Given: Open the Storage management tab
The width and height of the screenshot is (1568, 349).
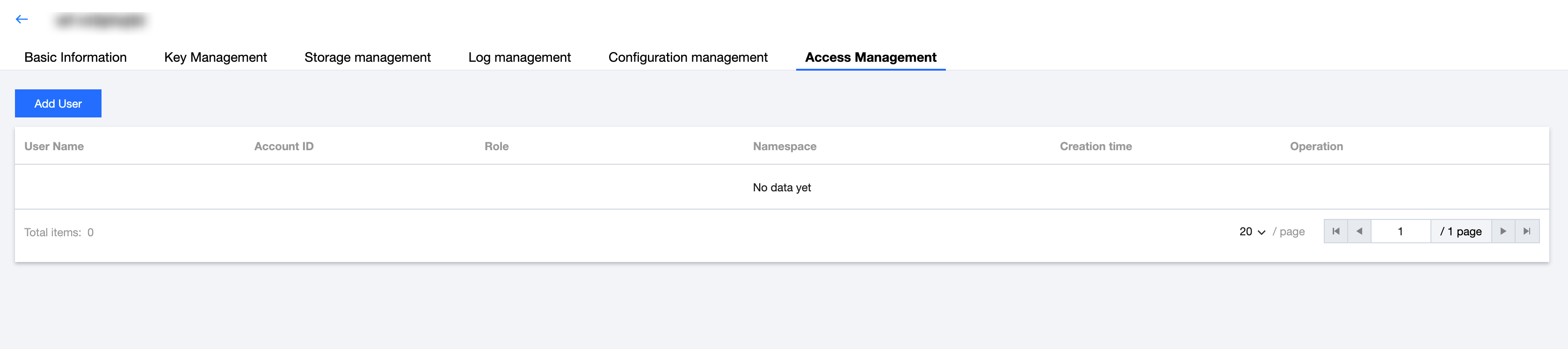Looking at the screenshot, I should coord(367,57).
